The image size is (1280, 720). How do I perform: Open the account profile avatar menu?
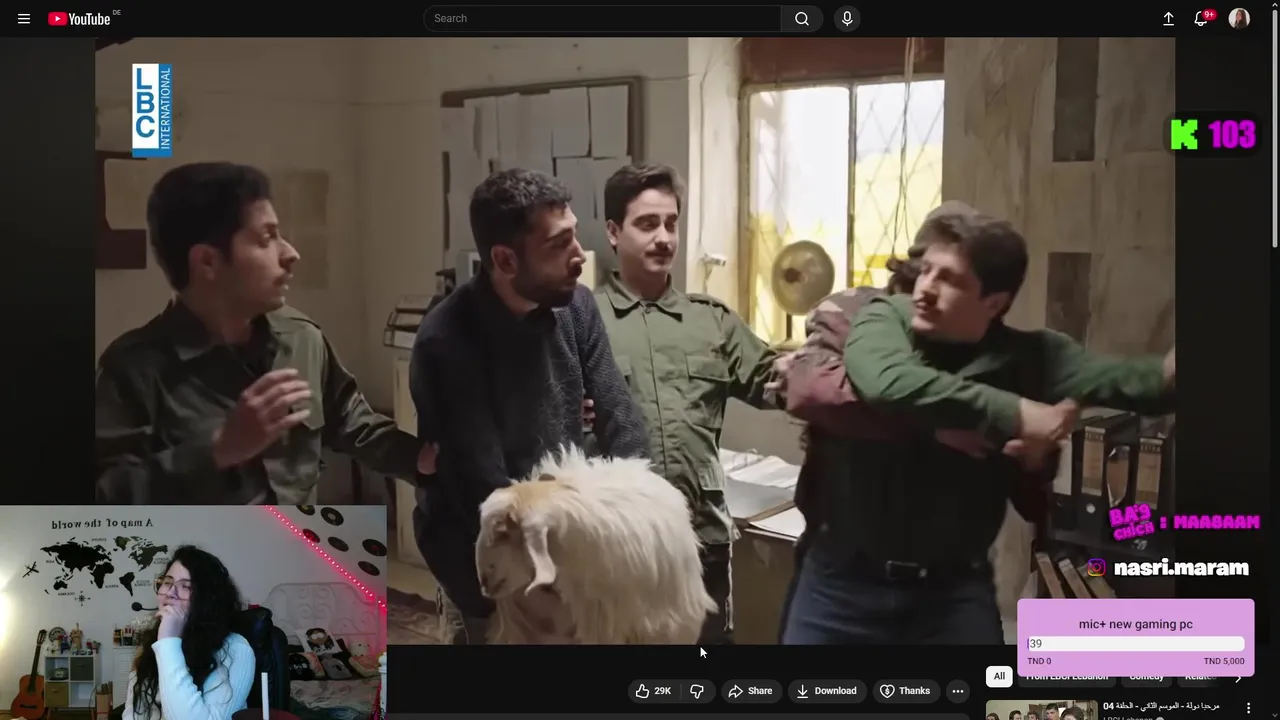pyautogui.click(x=1239, y=18)
